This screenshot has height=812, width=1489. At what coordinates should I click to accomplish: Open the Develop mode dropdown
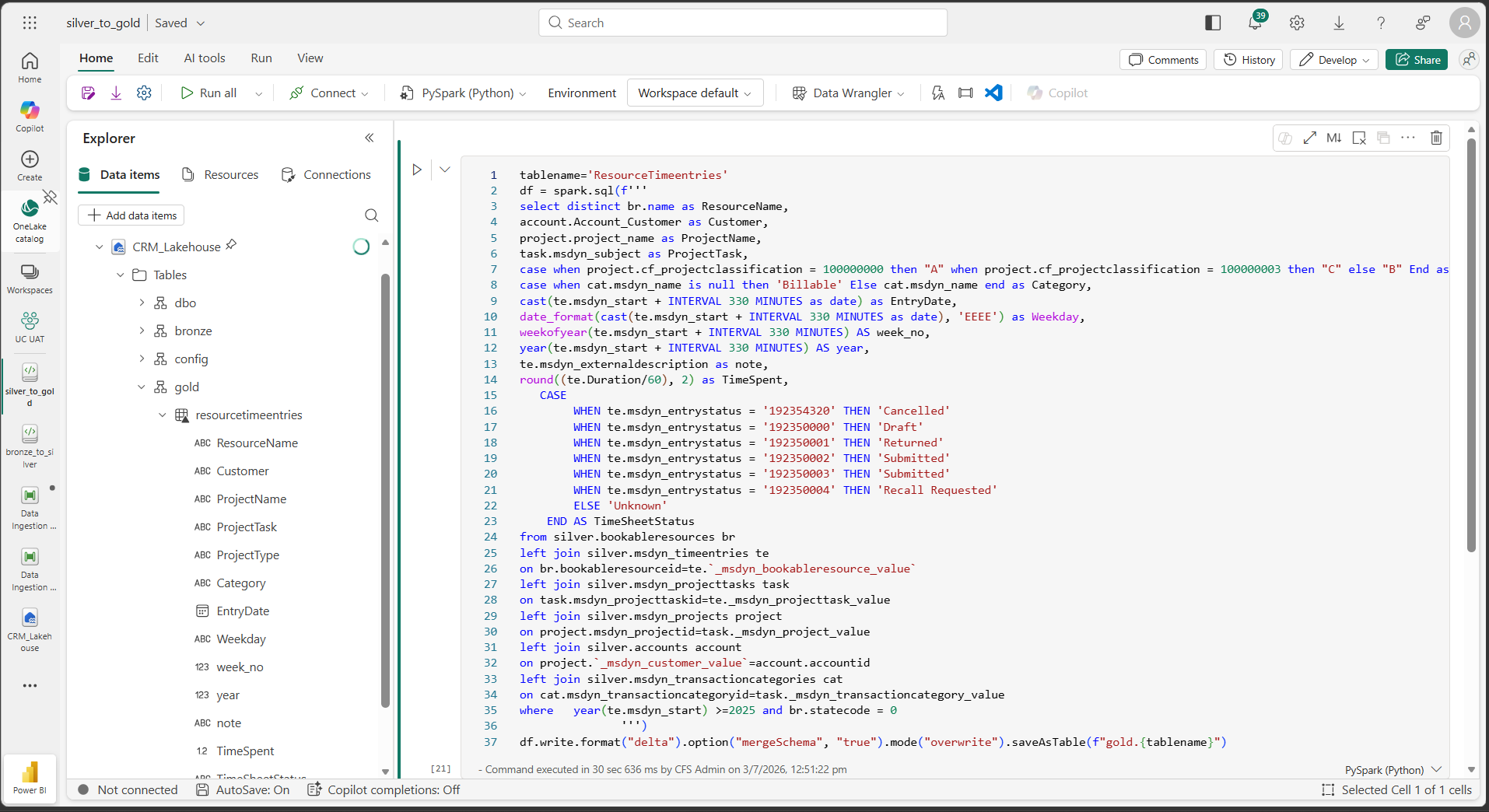click(1334, 60)
